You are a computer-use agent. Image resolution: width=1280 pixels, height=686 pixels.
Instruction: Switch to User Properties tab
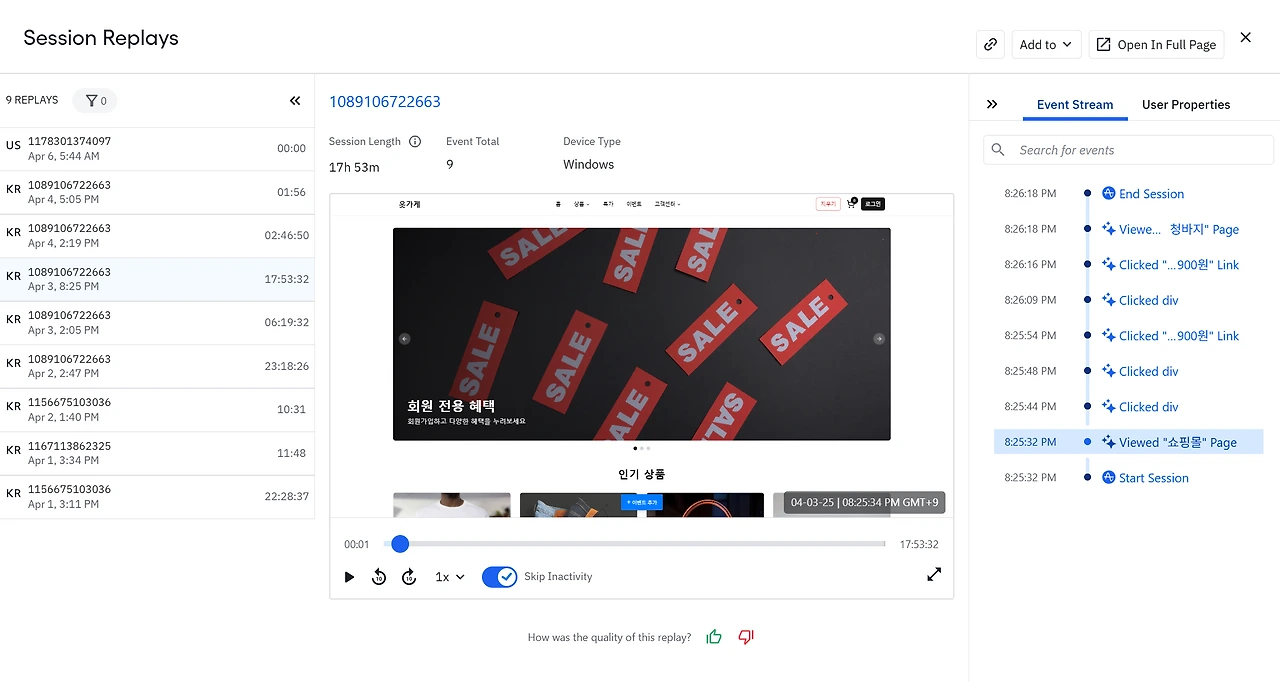(1186, 105)
